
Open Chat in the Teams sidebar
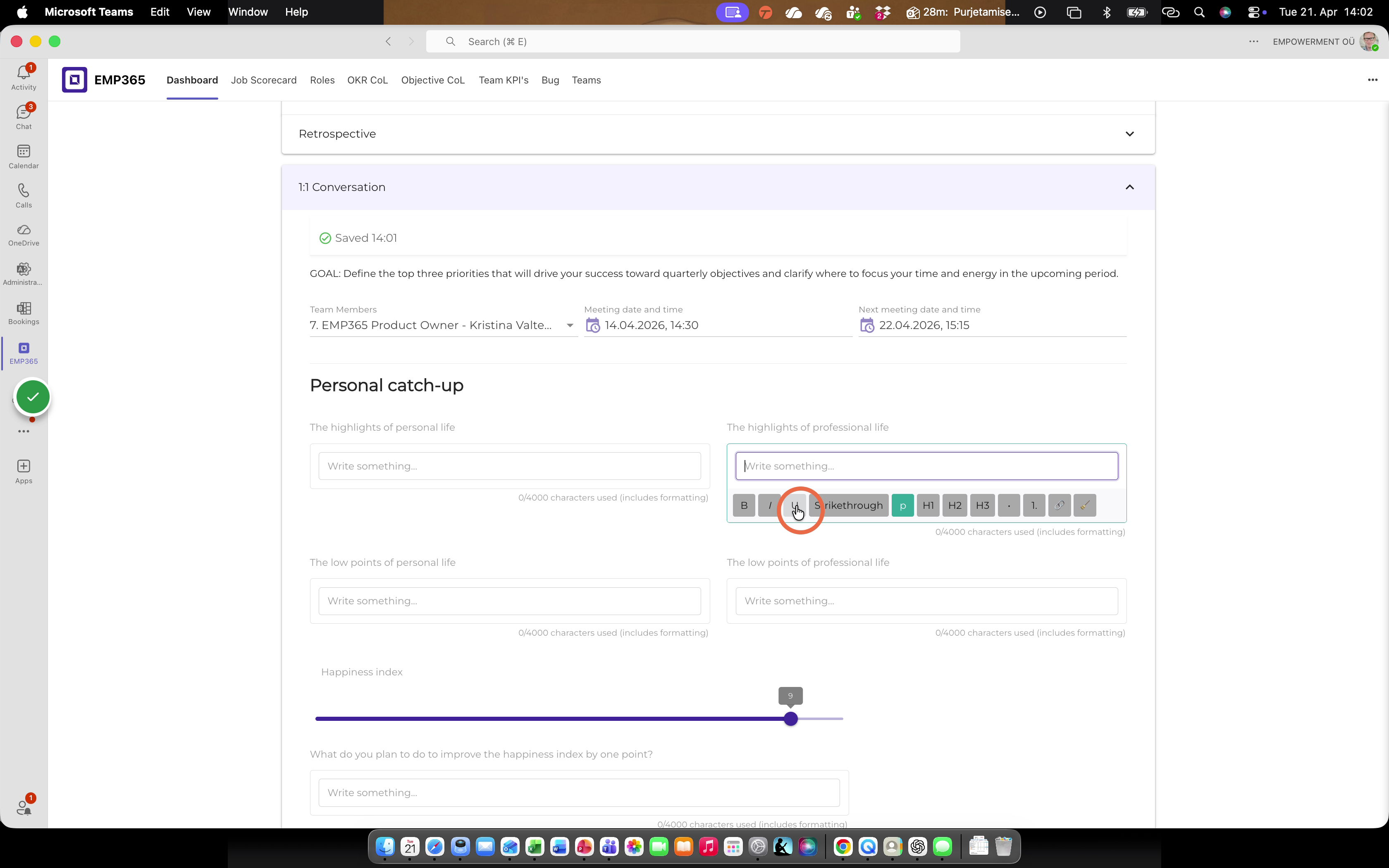click(24, 117)
